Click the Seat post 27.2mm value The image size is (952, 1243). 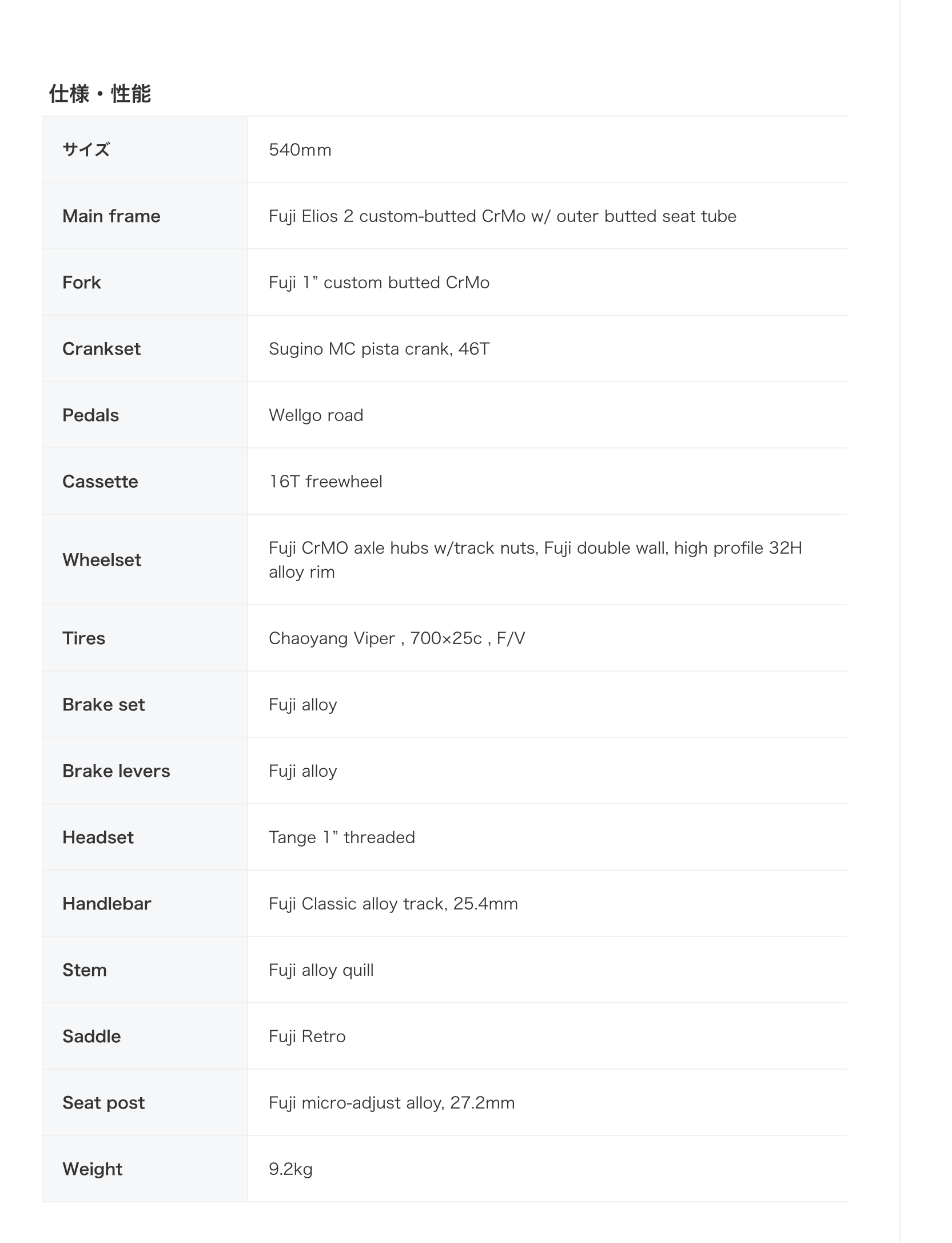pos(392,1103)
